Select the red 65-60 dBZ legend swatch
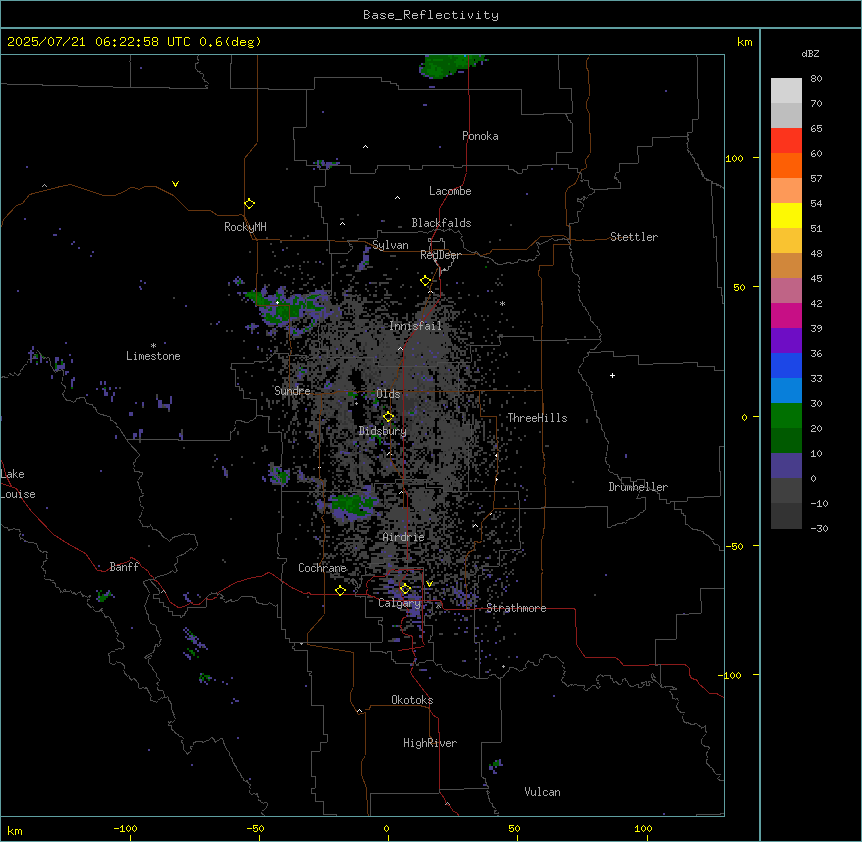862x842 pixels. click(x=786, y=140)
